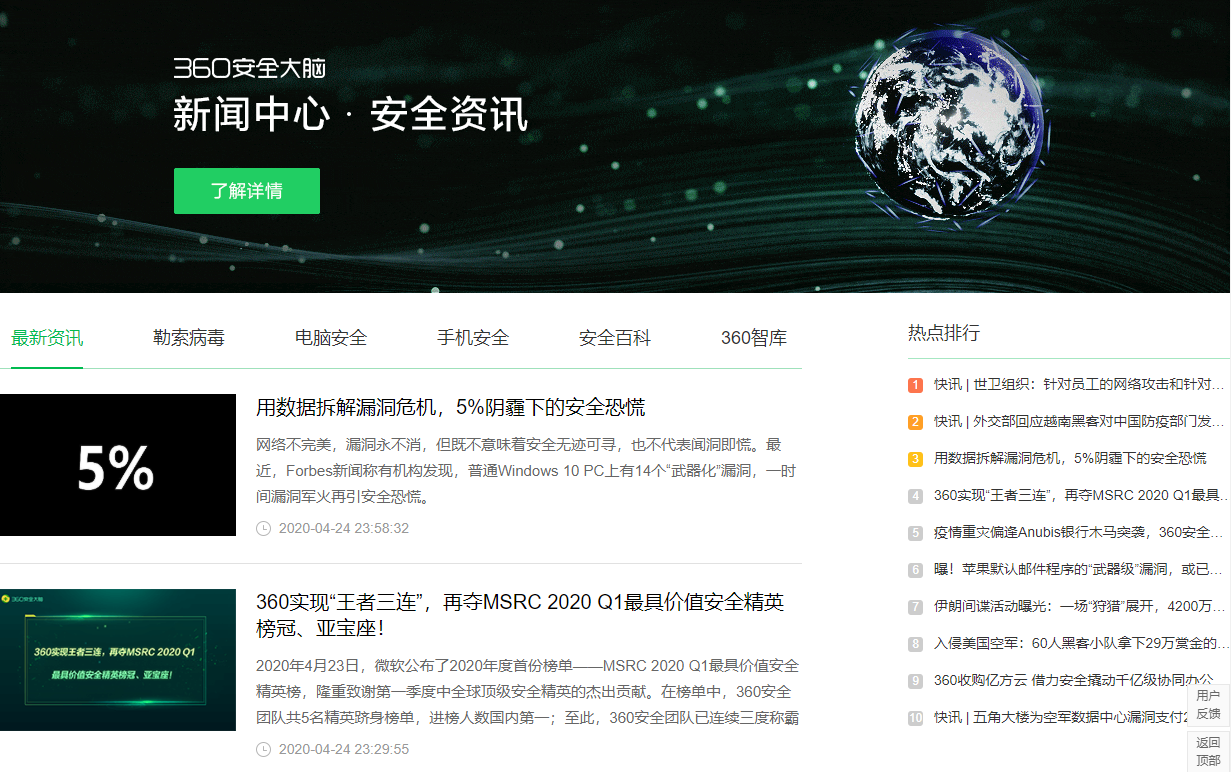
Task: Open hot item 360收购亿方云
Action: (x=1075, y=680)
